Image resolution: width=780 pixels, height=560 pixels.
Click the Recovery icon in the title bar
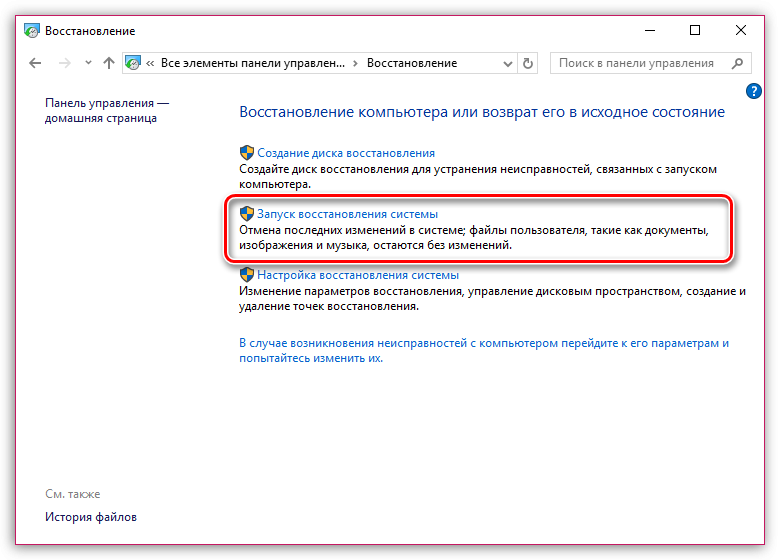tap(31, 31)
